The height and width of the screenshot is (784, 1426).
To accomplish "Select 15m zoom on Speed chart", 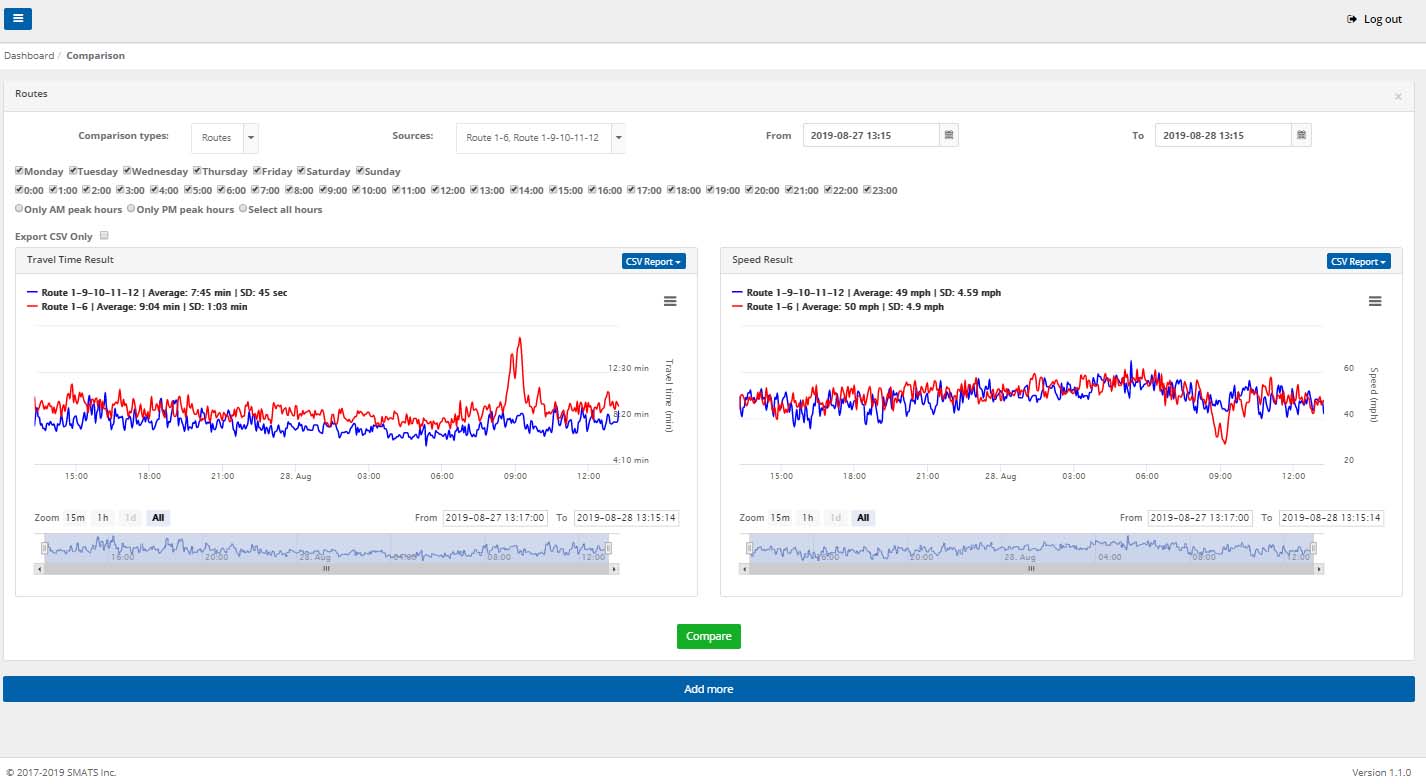I will [779, 517].
